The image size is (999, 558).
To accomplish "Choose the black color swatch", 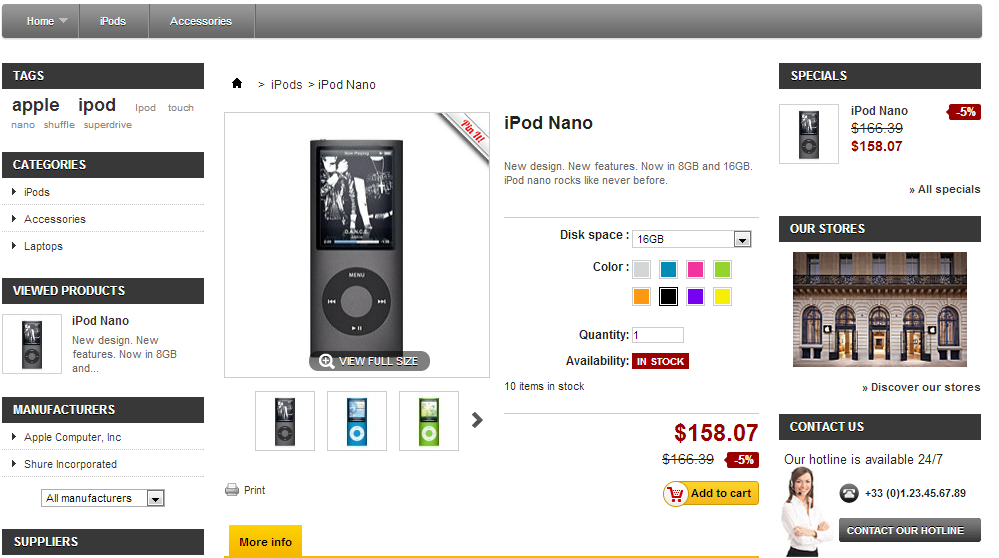I will pyautogui.click(x=668, y=296).
